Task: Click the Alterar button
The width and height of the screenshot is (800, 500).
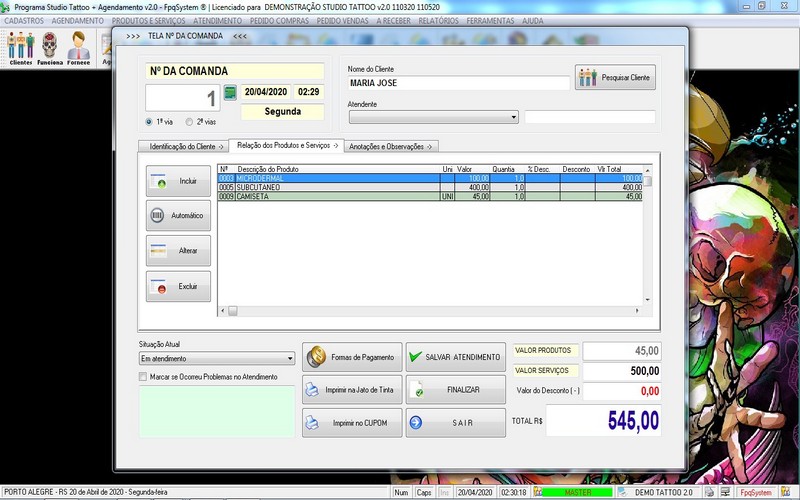Action: 178,251
